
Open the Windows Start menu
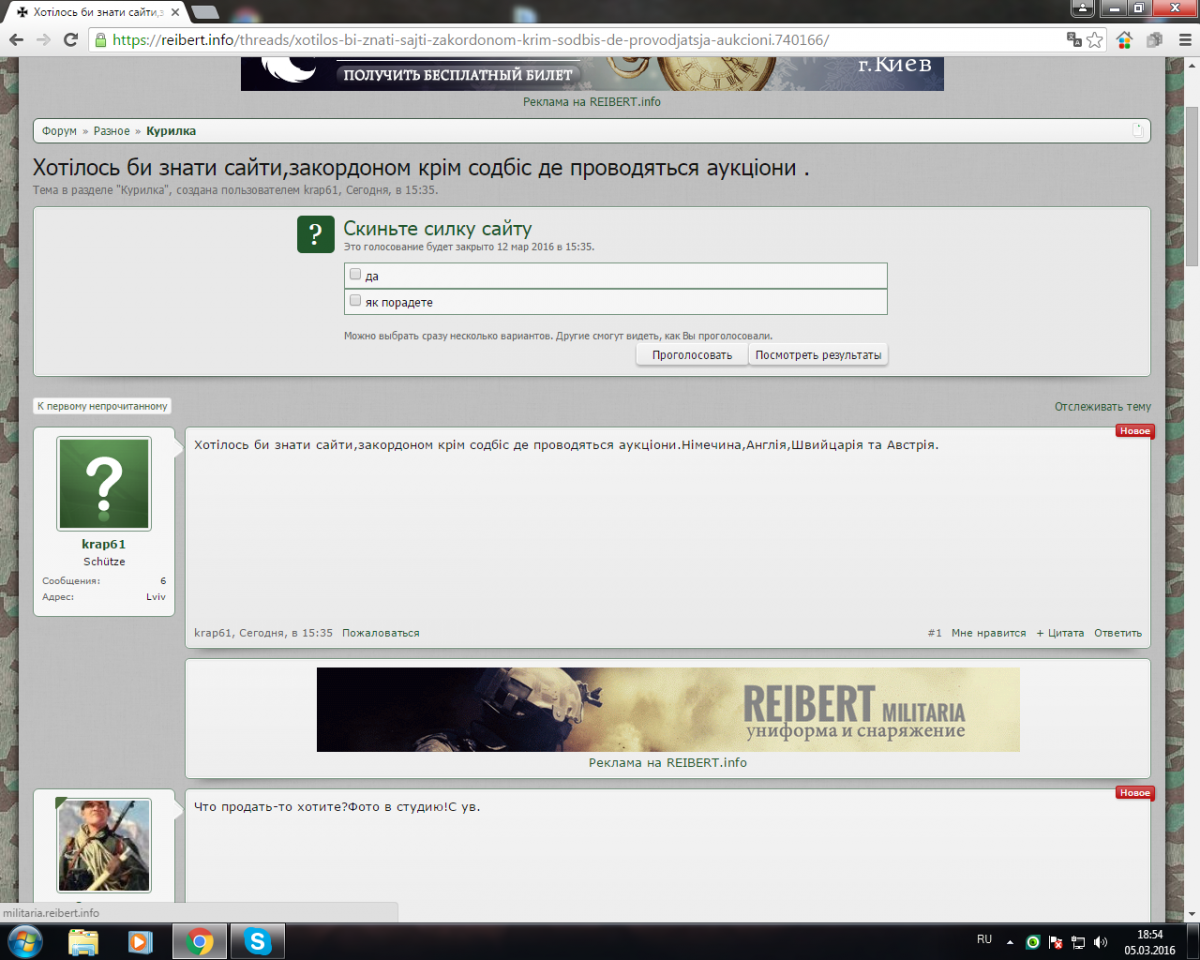24,941
